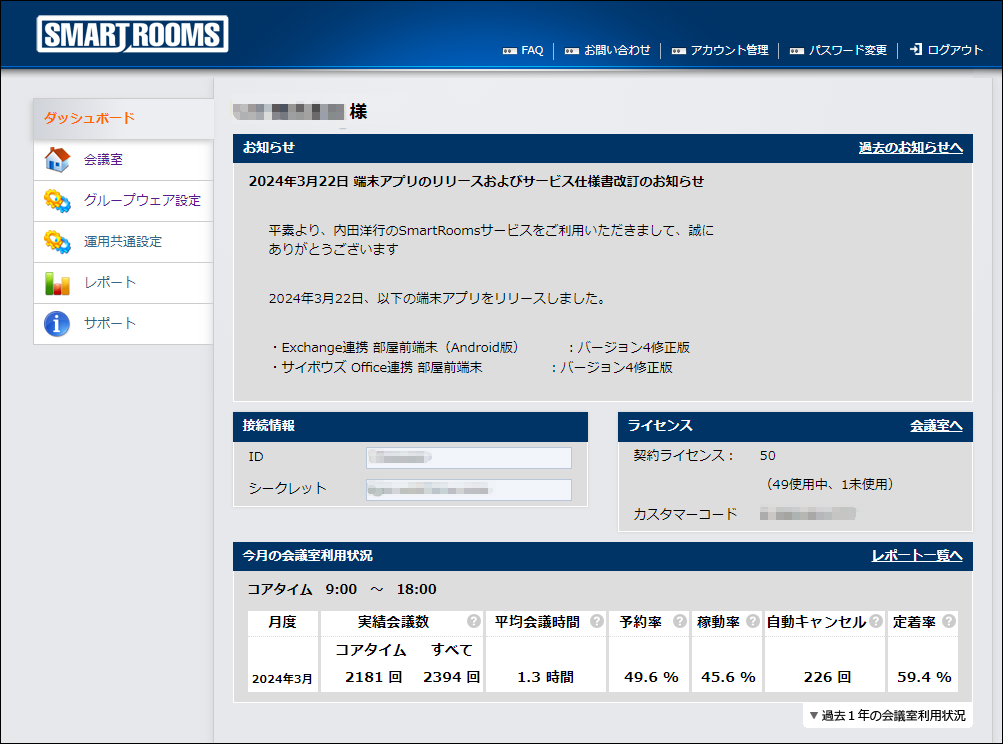
Task: Click the help icon next to 定着率
Action: coord(948,622)
